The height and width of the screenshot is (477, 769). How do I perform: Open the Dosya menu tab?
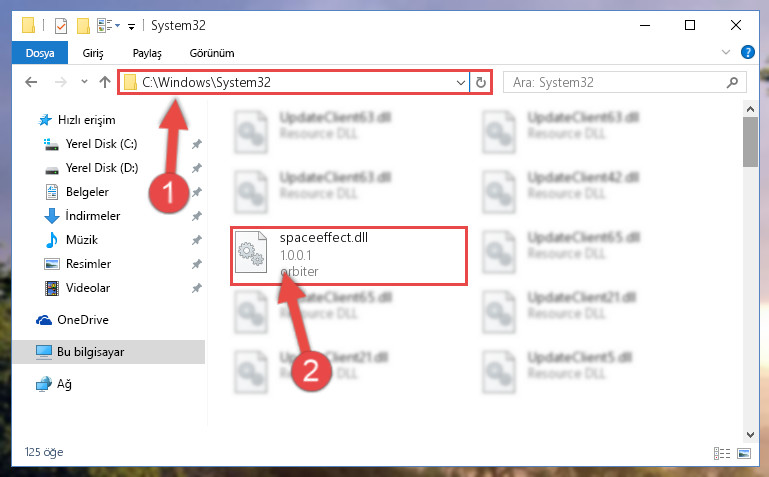[40, 53]
